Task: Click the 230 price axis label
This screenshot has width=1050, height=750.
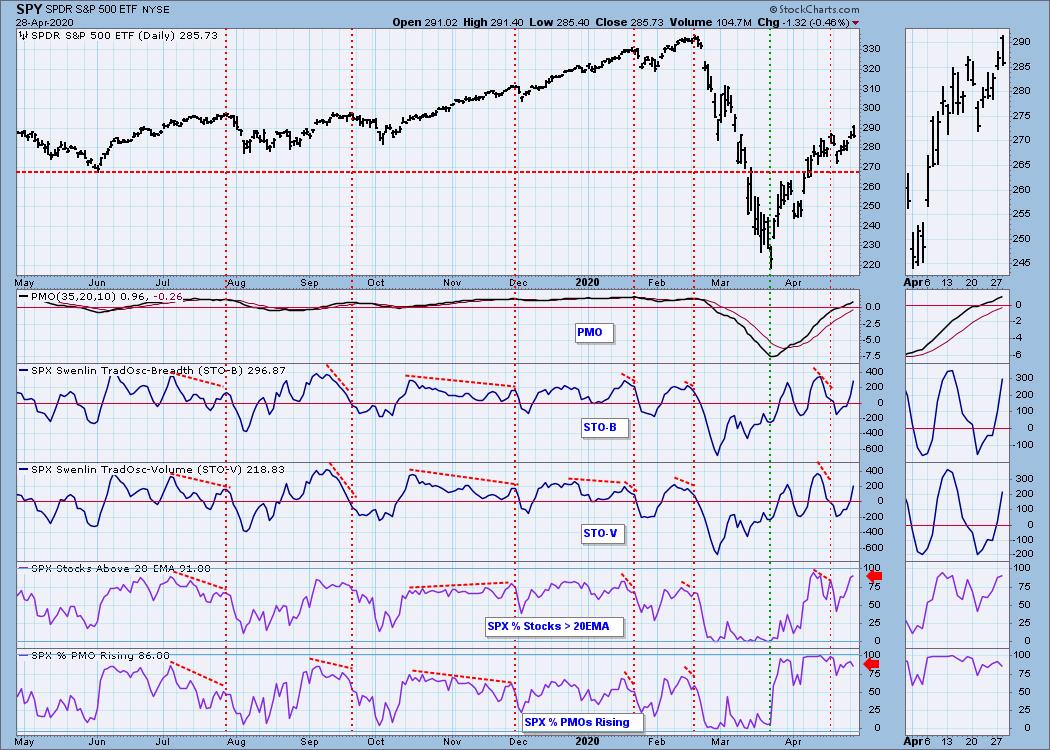Action: point(873,245)
